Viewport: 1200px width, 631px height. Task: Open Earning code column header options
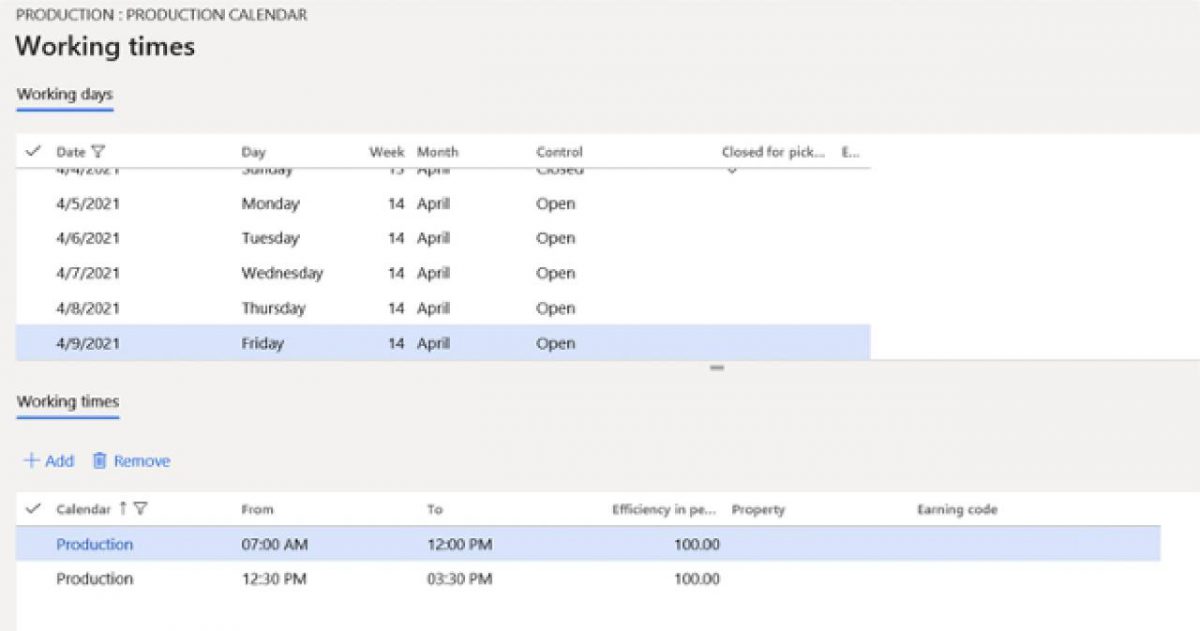[955, 509]
